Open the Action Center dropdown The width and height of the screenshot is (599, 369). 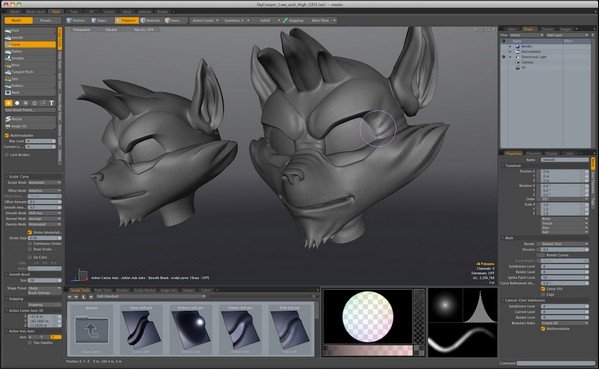(x=206, y=20)
